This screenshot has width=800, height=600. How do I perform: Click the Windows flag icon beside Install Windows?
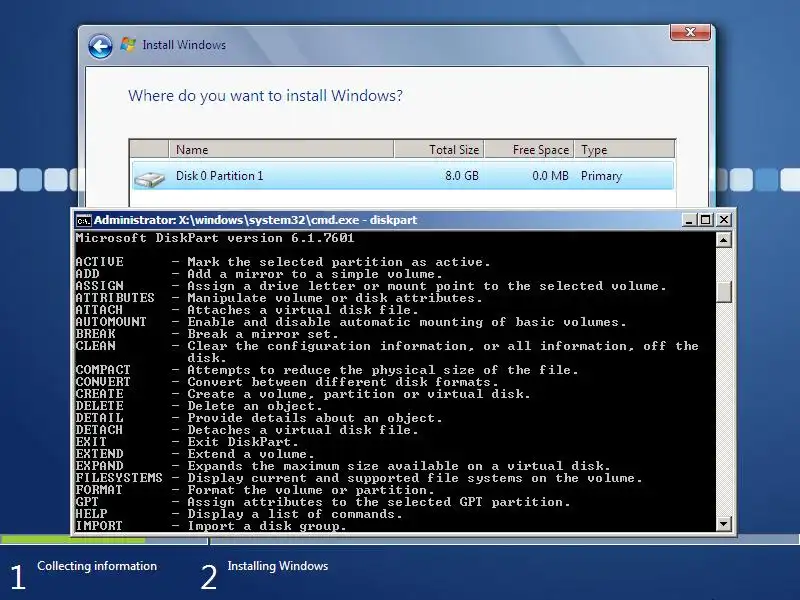click(128, 44)
